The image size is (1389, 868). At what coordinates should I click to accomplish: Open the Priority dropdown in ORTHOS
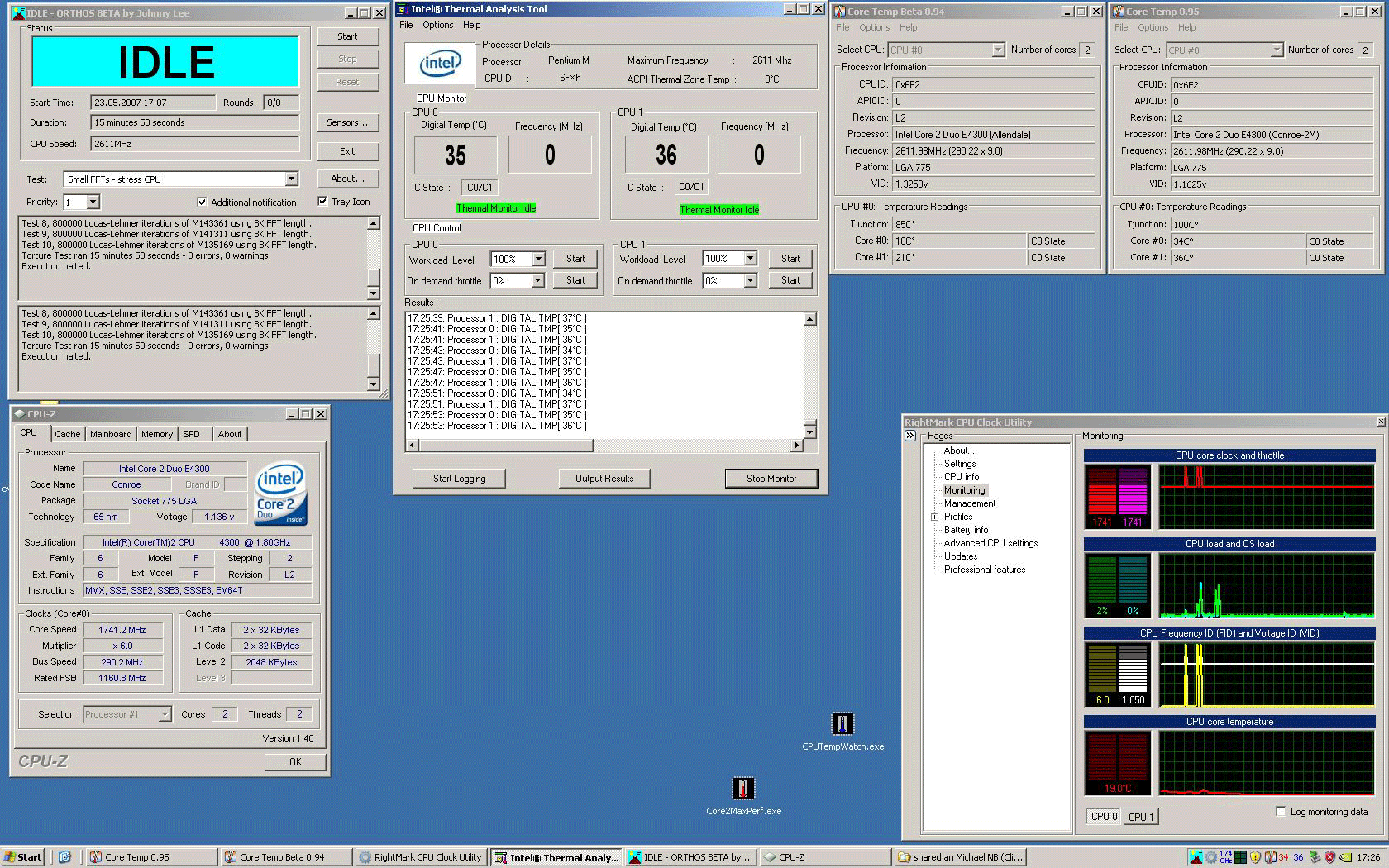pos(93,203)
